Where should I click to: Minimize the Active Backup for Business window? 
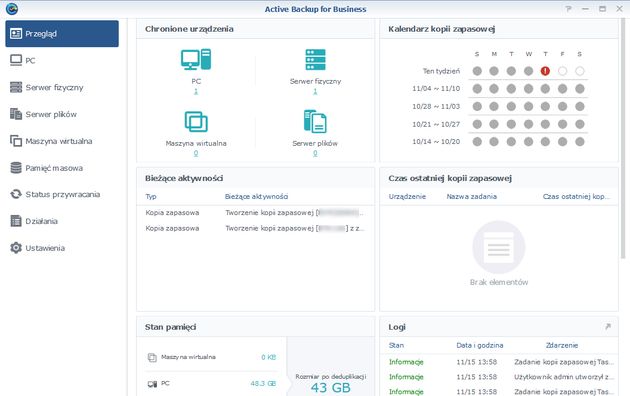tap(585, 9)
